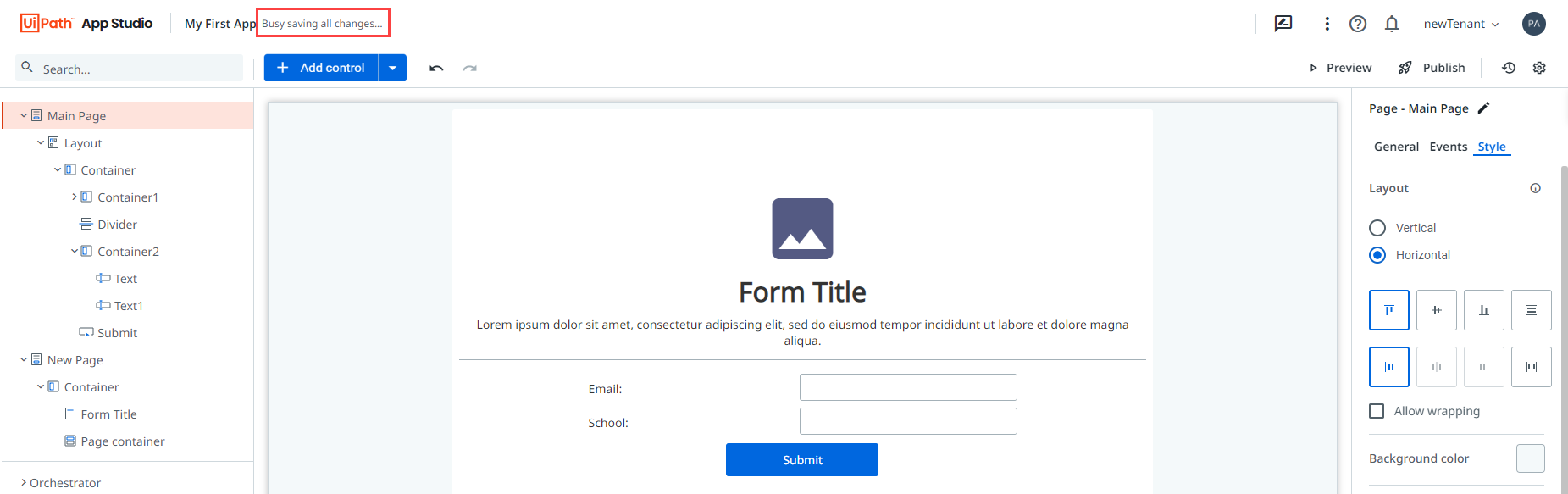Select the align-top layout icon in Style panel
The height and width of the screenshot is (494, 1568).
tap(1388, 310)
